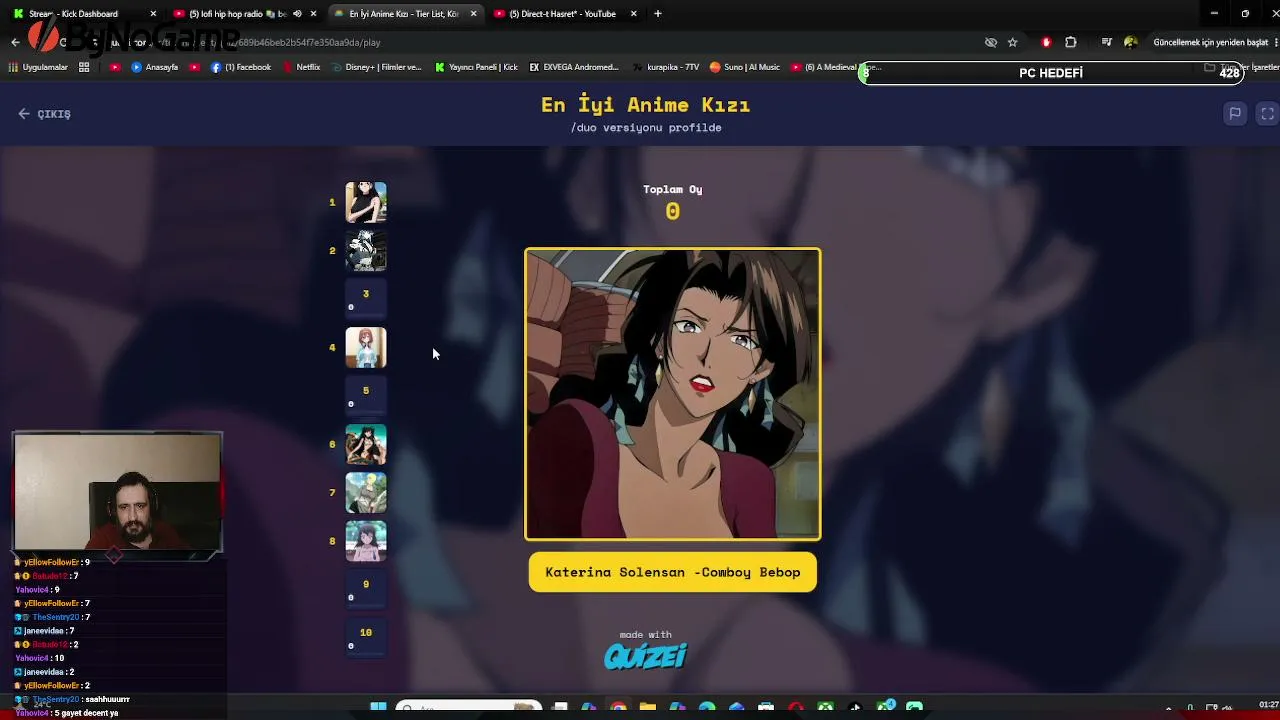Click the flag report icon
This screenshot has width=1280, height=720.
coord(1235,114)
